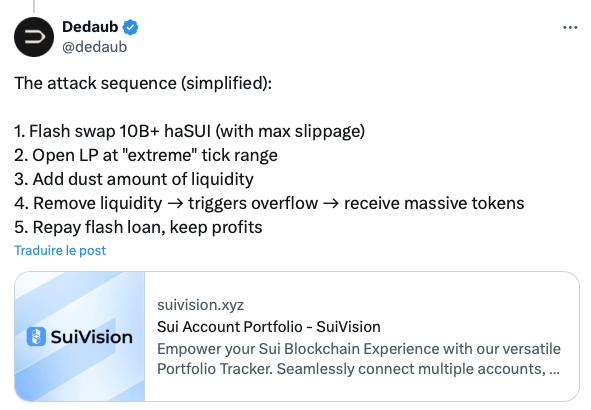
Task: Open the Dedaub profile avatar
Action: coord(34,37)
